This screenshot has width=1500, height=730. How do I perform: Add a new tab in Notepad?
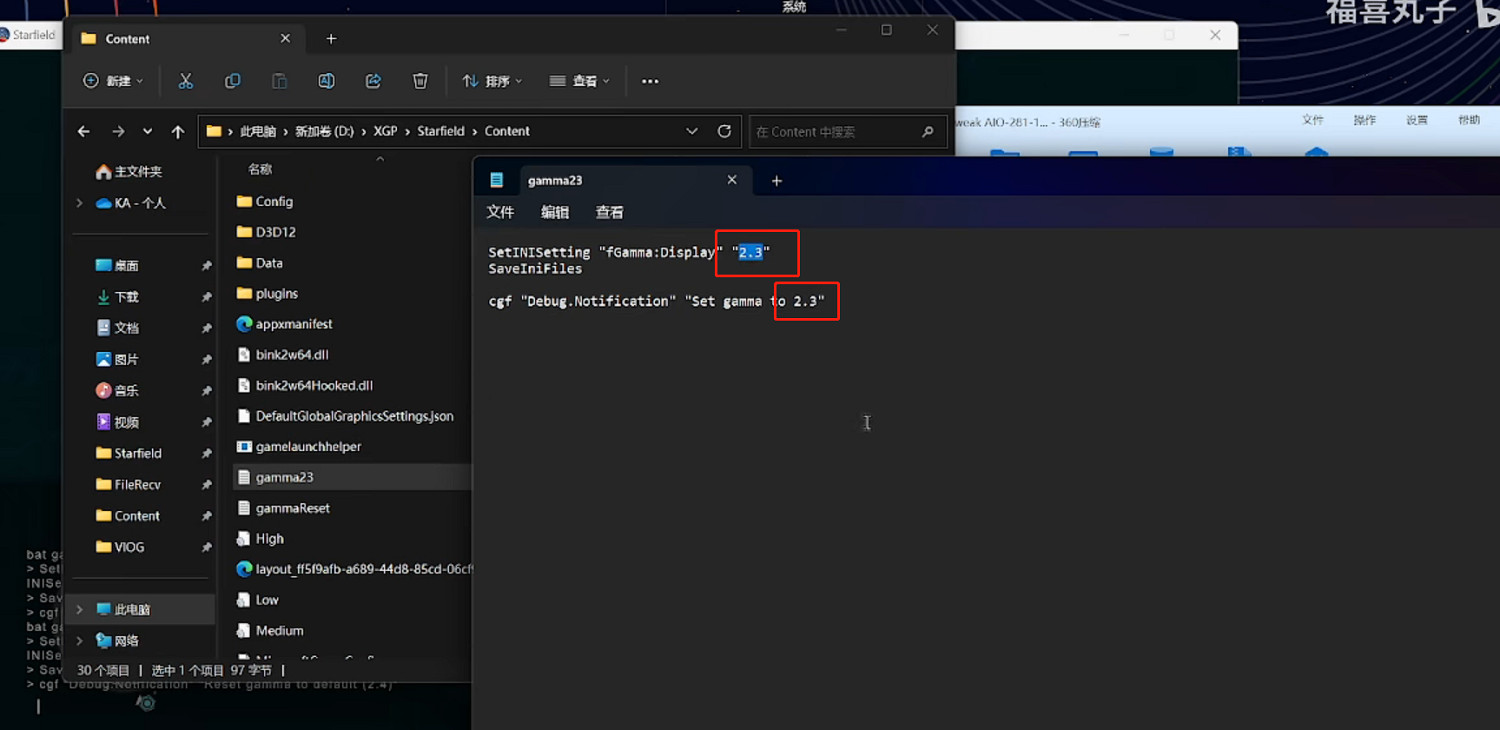[776, 181]
